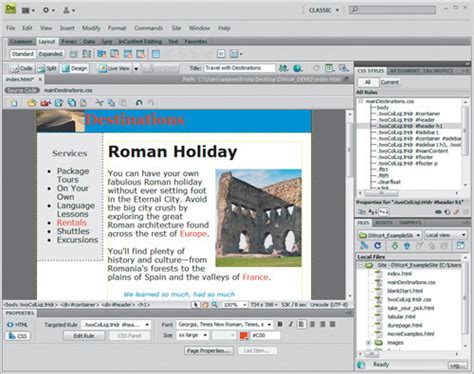Click the Copy icon in Standard toolbar
The image size is (474, 374).
click(x=111, y=103)
